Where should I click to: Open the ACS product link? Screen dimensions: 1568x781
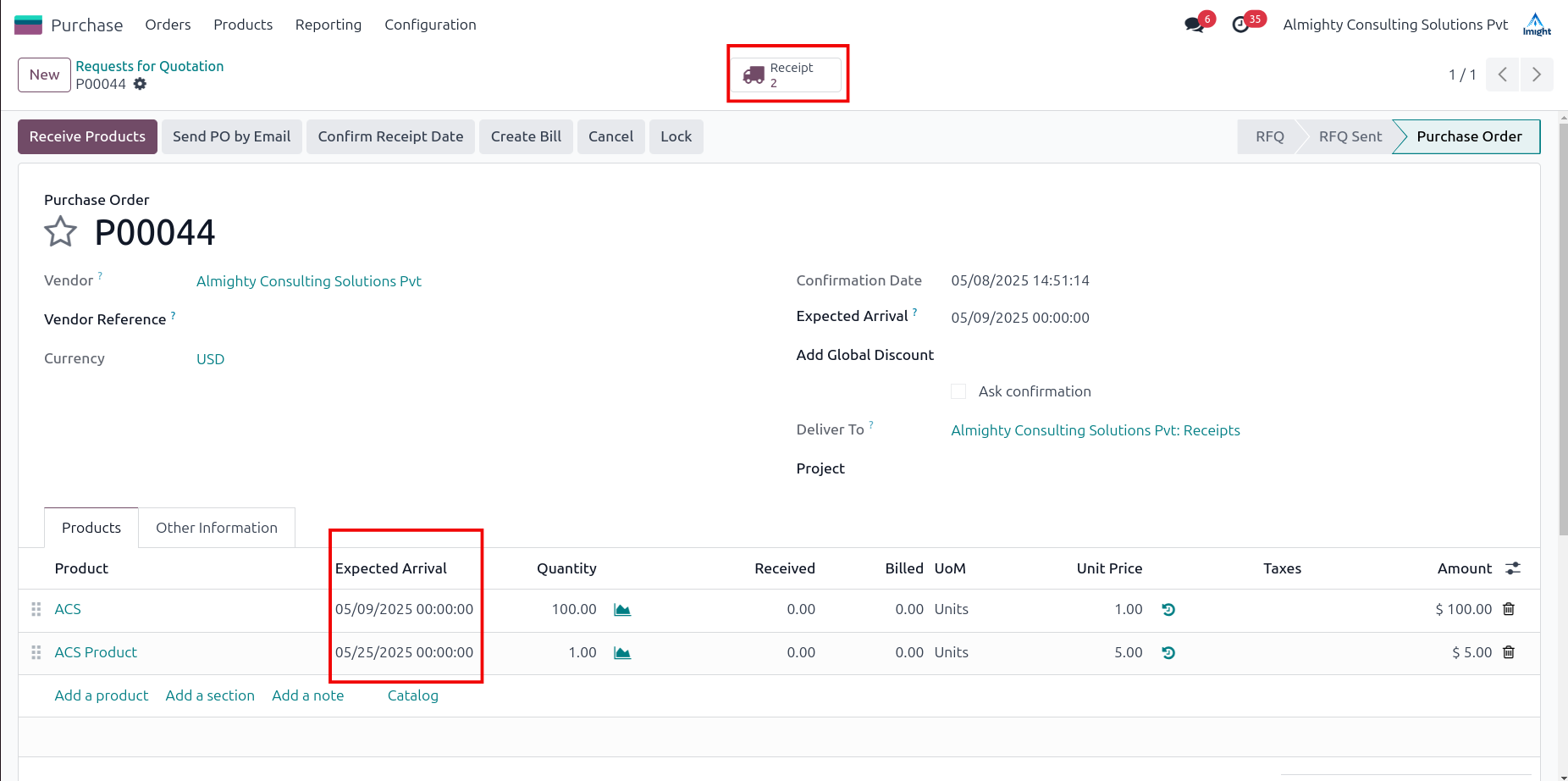[x=68, y=609]
